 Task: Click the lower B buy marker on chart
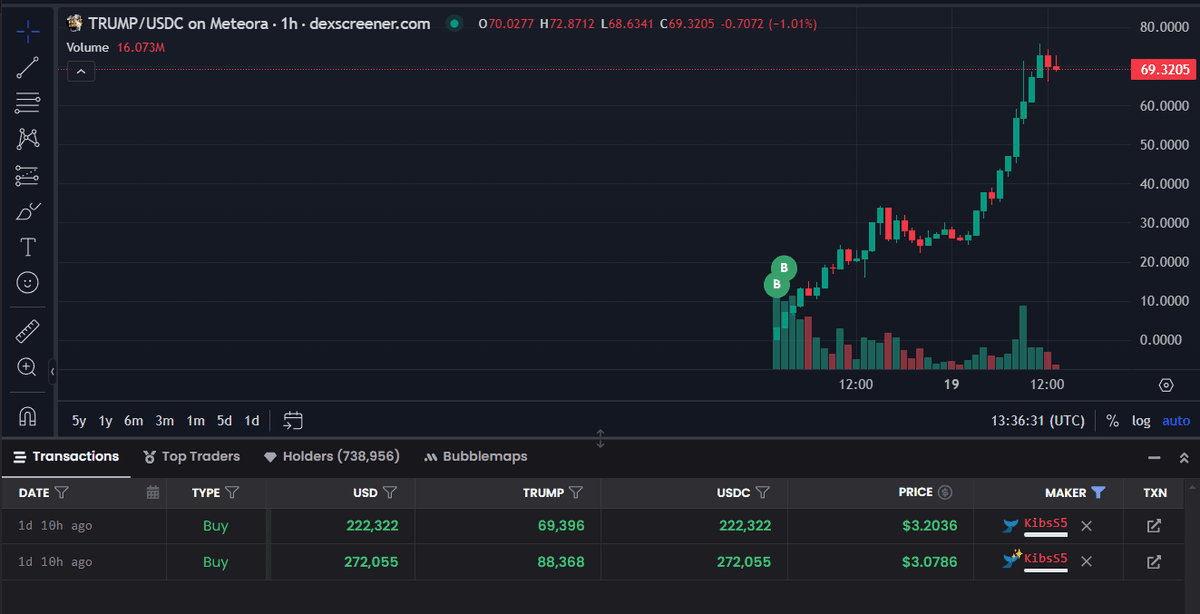point(776,285)
